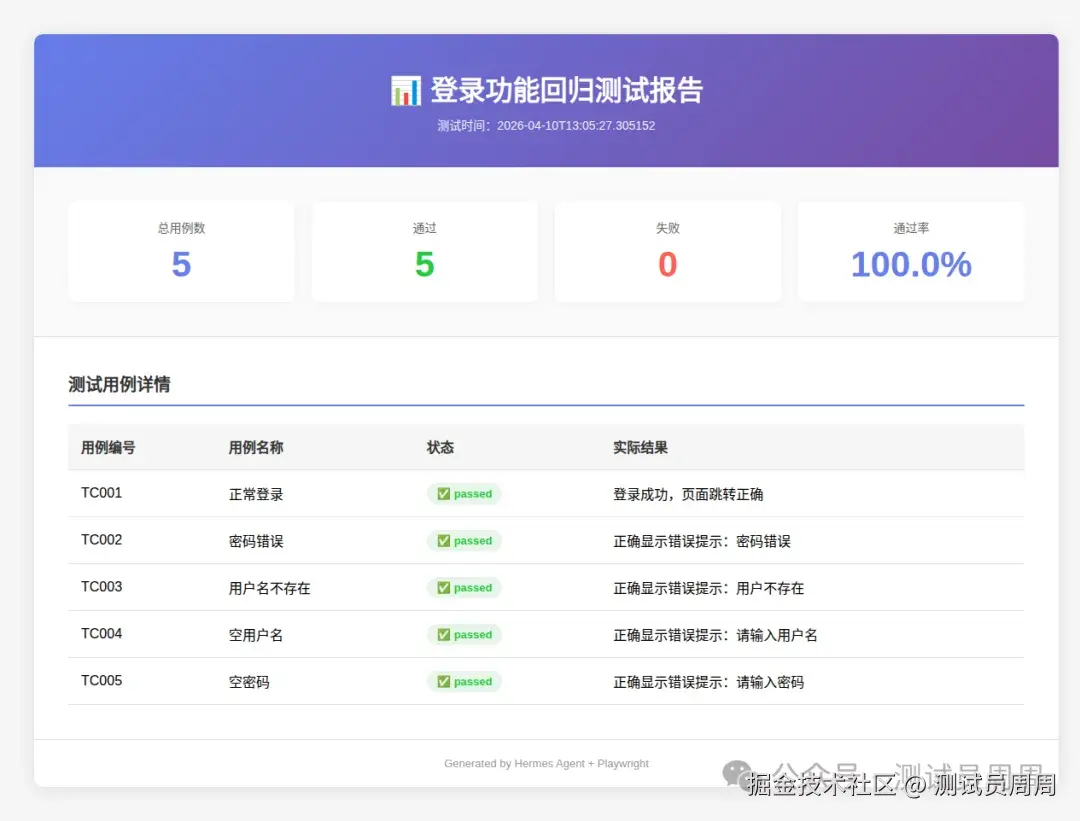Image resolution: width=1080 pixels, height=821 pixels.
Task: Toggle the passed status badge for 密码错误
Action: (463, 540)
